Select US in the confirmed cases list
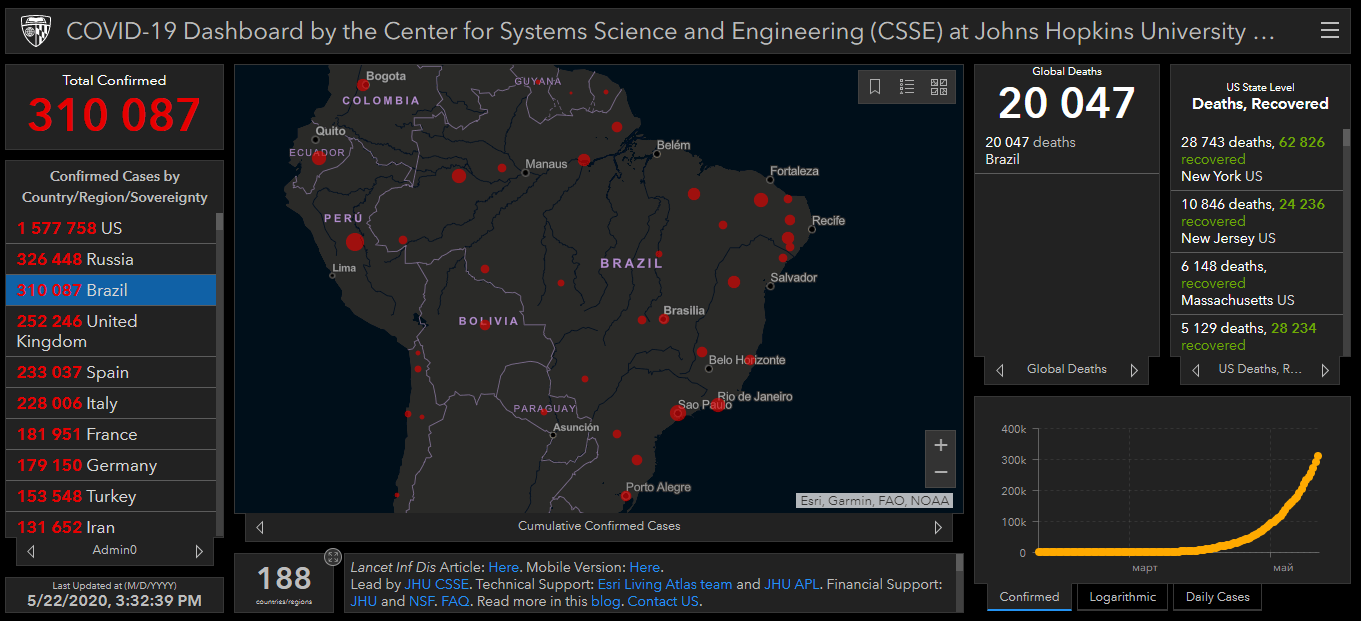This screenshot has width=1361, height=621. click(111, 228)
